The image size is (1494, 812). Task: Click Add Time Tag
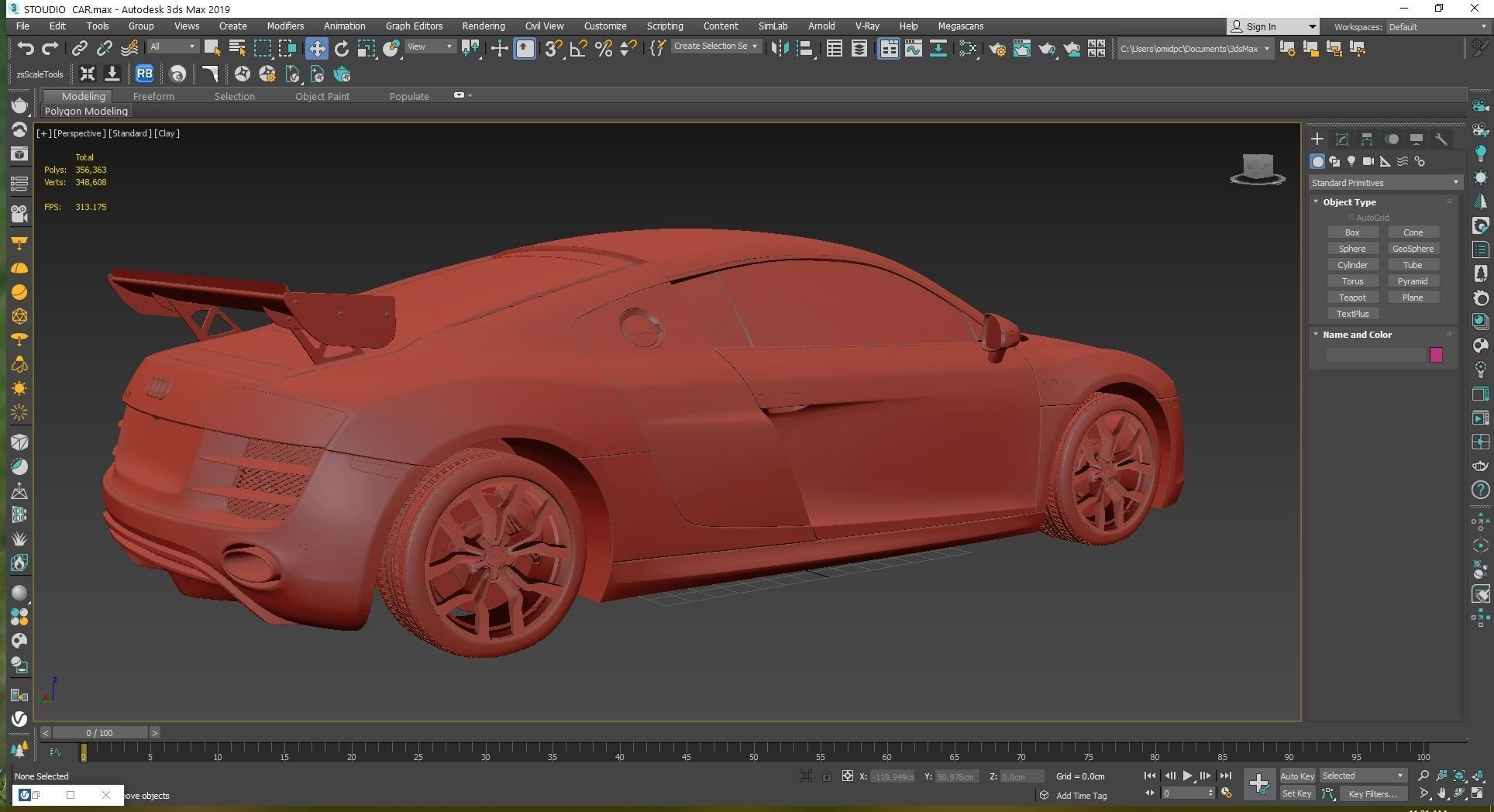coord(1081,796)
